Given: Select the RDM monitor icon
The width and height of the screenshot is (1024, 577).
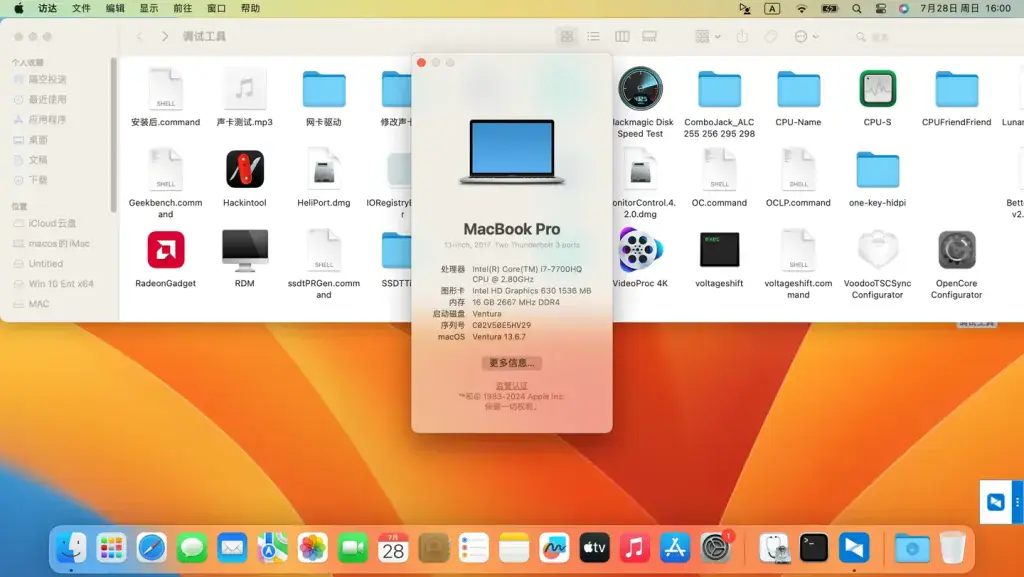Looking at the screenshot, I should coord(245,250).
